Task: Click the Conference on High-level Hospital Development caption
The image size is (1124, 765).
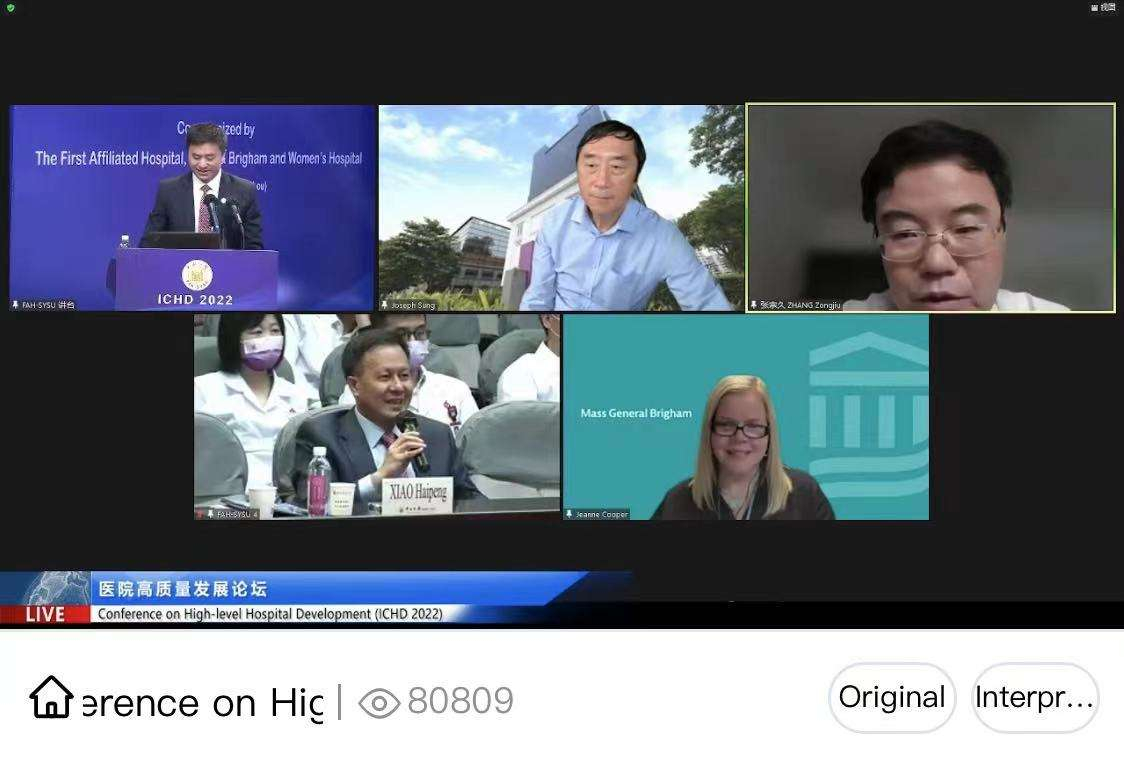Action: [270, 614]
